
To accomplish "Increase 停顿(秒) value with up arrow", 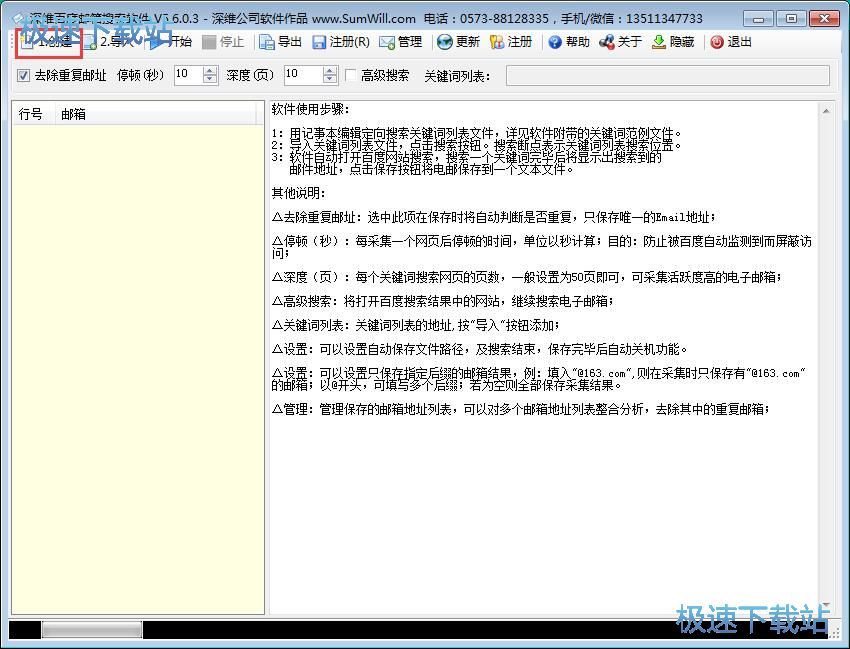I will 210,70.
